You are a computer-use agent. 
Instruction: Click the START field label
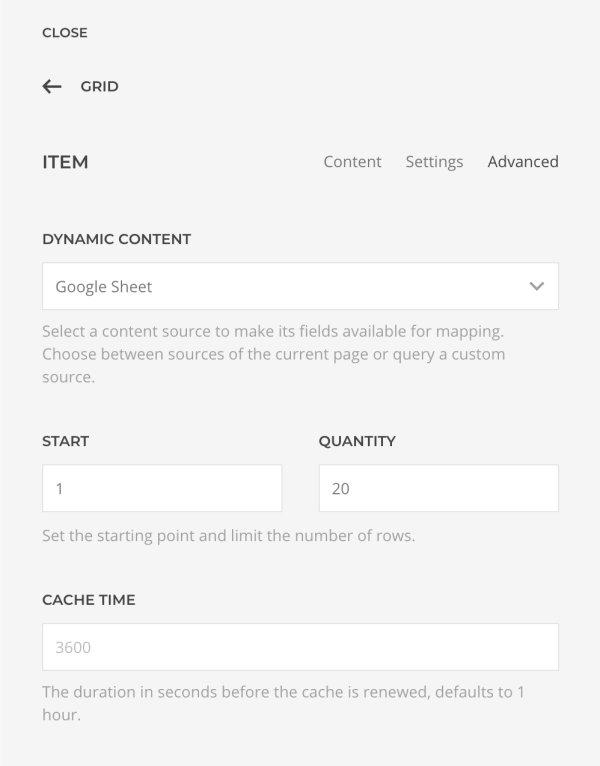(65, 441)
